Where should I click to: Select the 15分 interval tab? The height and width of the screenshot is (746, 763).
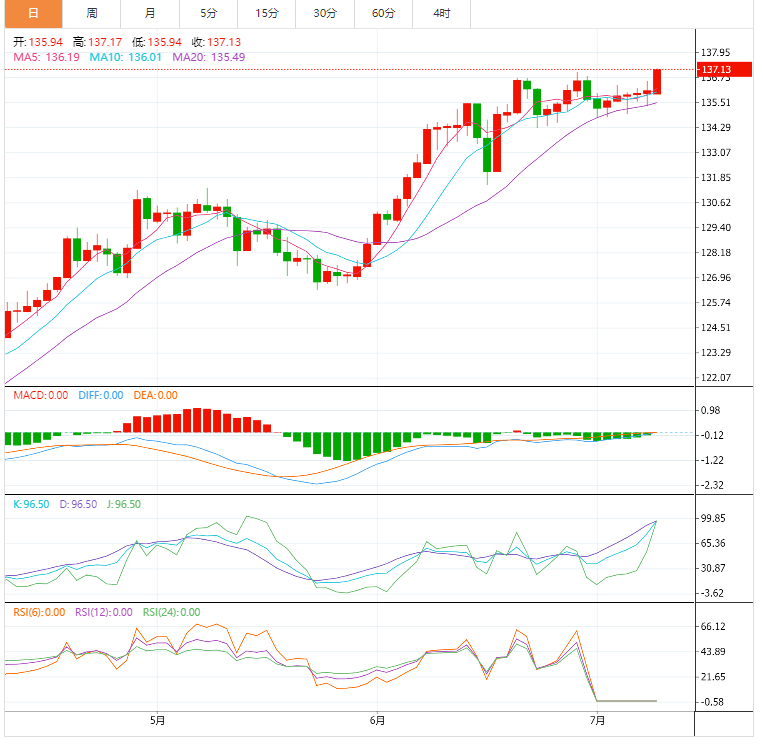(267, 13)
